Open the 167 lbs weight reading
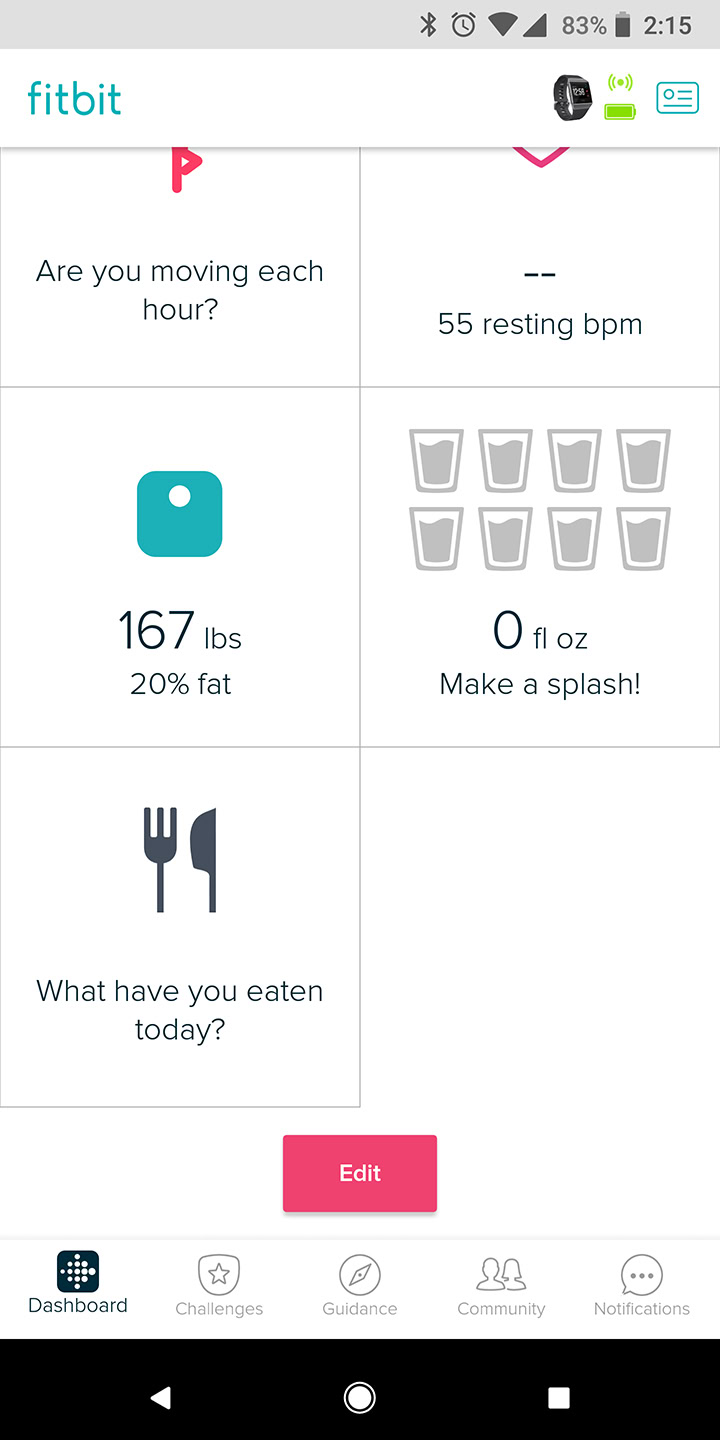This screenshot has width=720, height=1440. pos(180,632)
